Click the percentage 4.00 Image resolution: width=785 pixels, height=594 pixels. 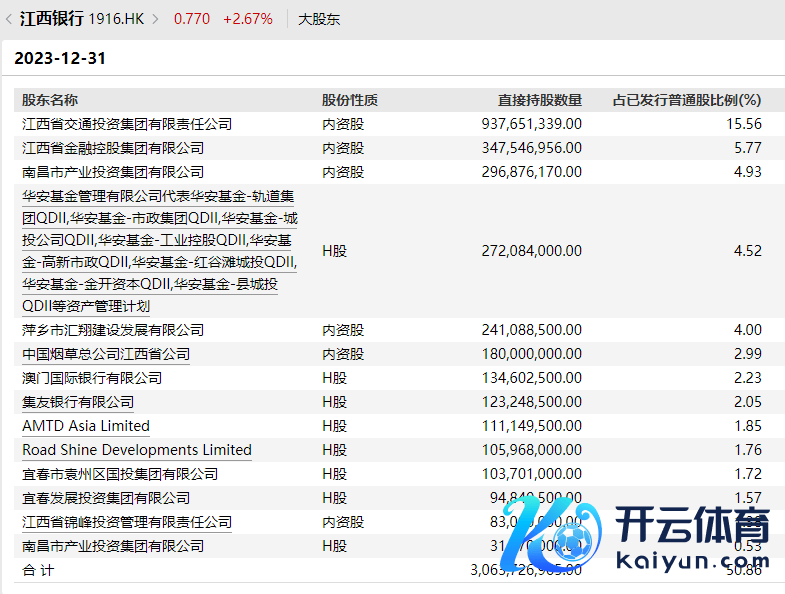click(748, 330)
